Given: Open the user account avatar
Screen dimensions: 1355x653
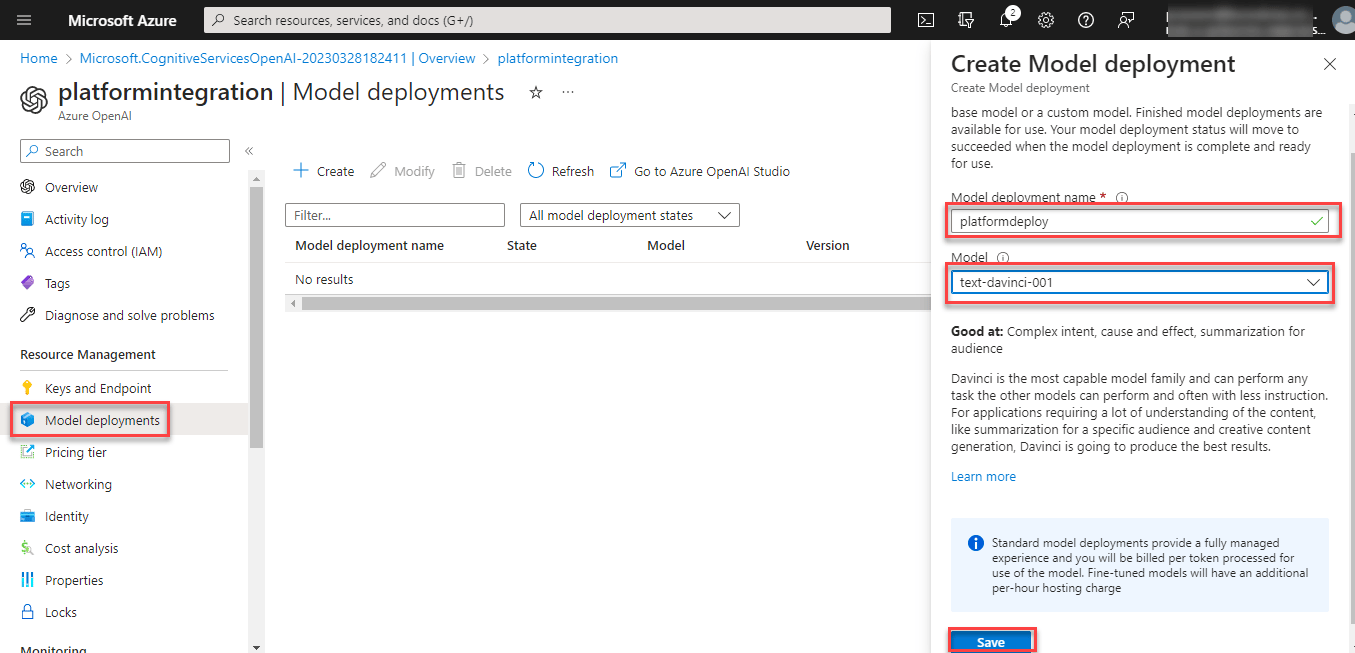Looking at the screenshot, I should click(x=1343, y=20).
